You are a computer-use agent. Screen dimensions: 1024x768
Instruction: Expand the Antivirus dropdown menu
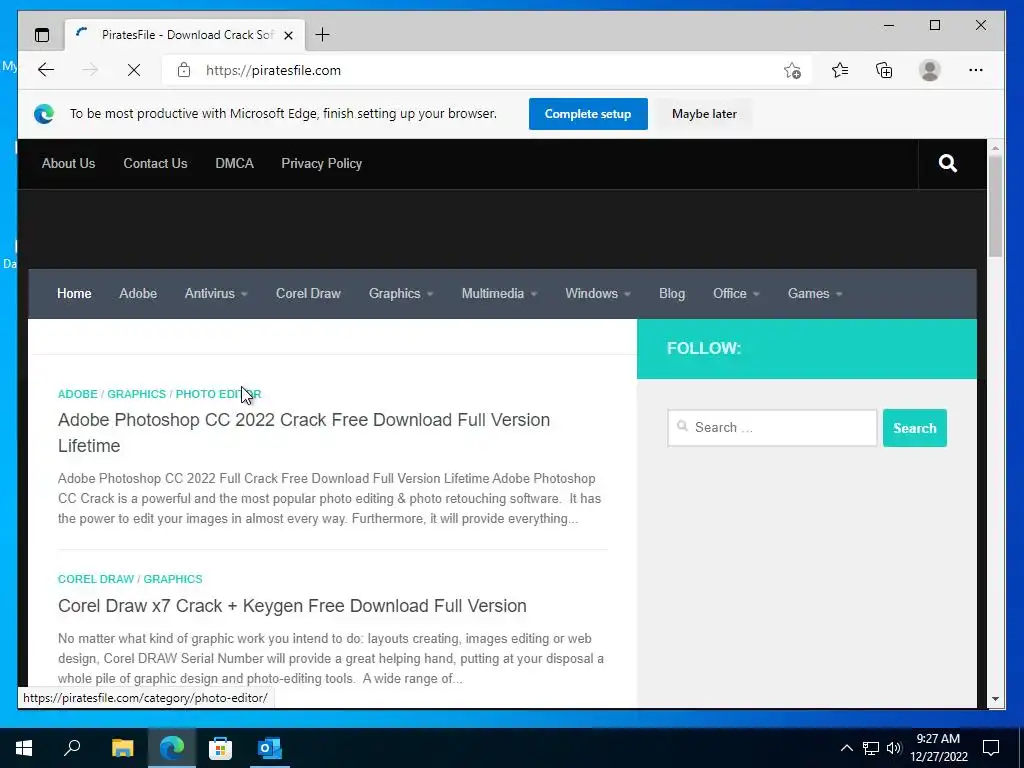pyautogui.click(x=216, y=293)
